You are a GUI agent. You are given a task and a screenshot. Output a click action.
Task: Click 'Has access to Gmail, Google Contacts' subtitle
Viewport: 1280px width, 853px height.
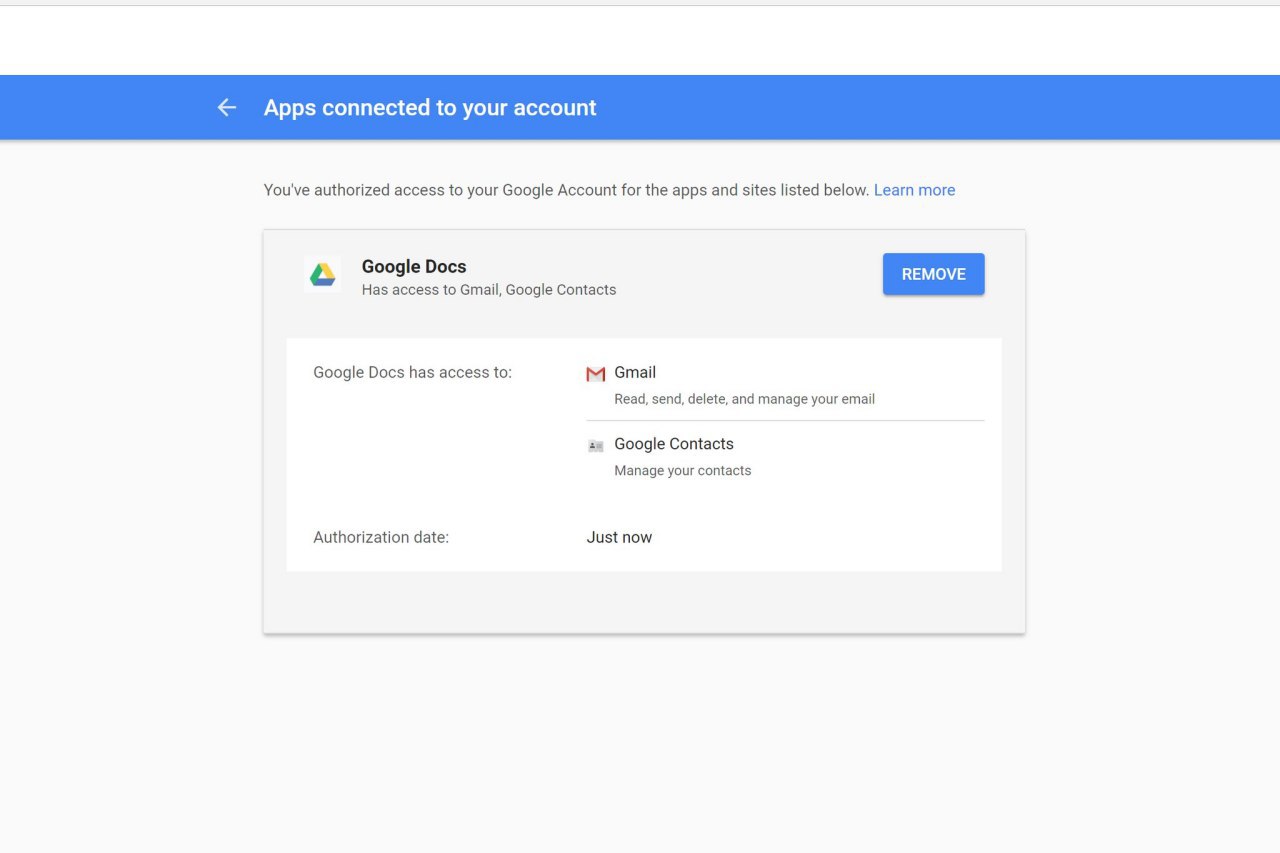pyautogui.click(x=489, y=290)
